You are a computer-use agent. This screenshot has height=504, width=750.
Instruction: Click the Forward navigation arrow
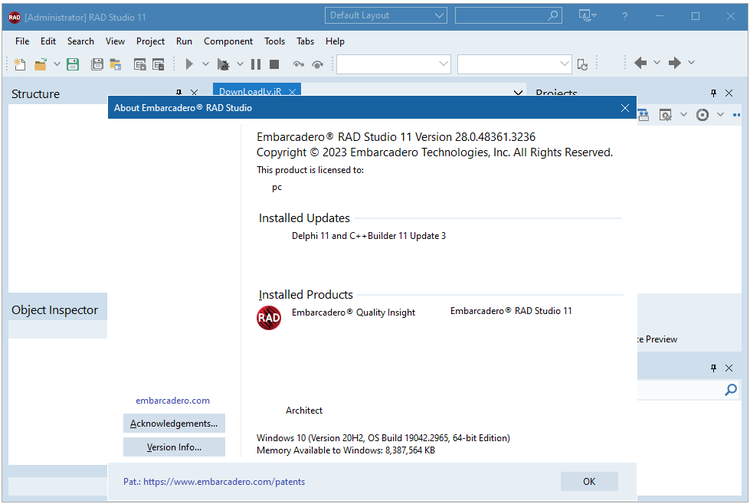[675, 63]
